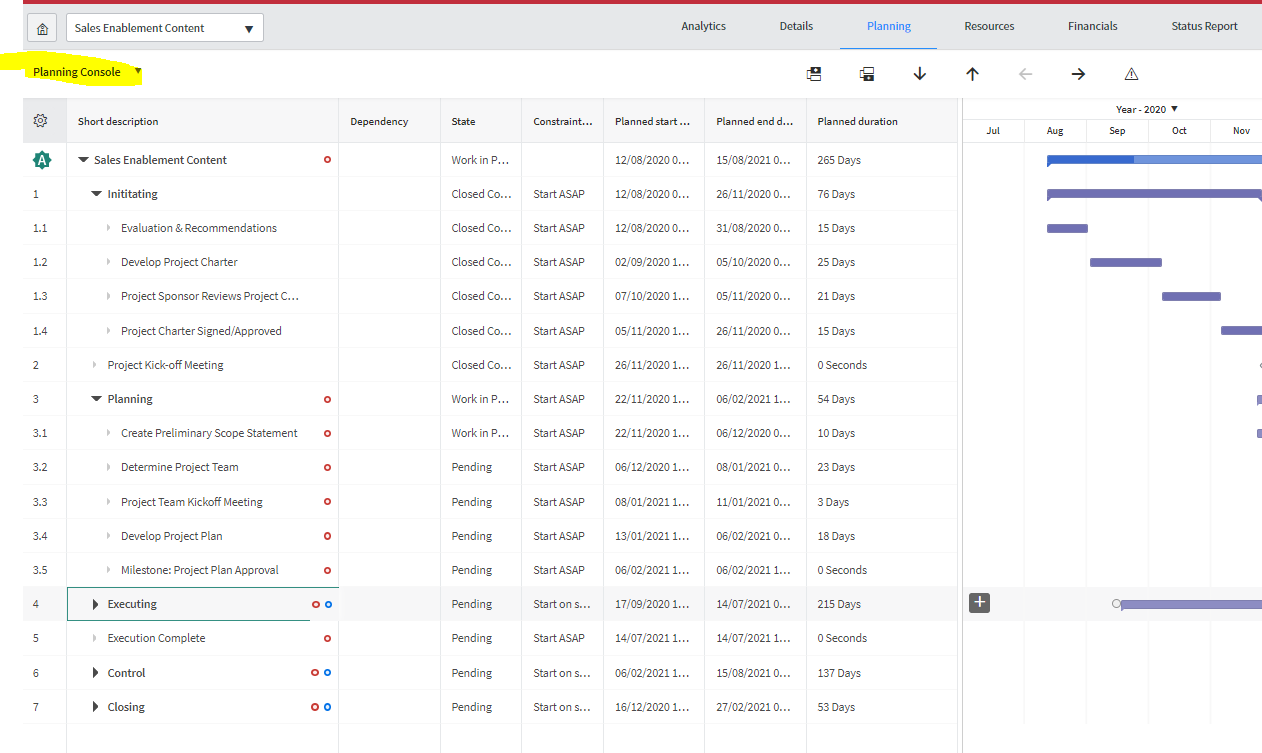Click the plus icon beside the Executing Gantt bar
This screenshot has height=753, width=1262.
(978, 602)
